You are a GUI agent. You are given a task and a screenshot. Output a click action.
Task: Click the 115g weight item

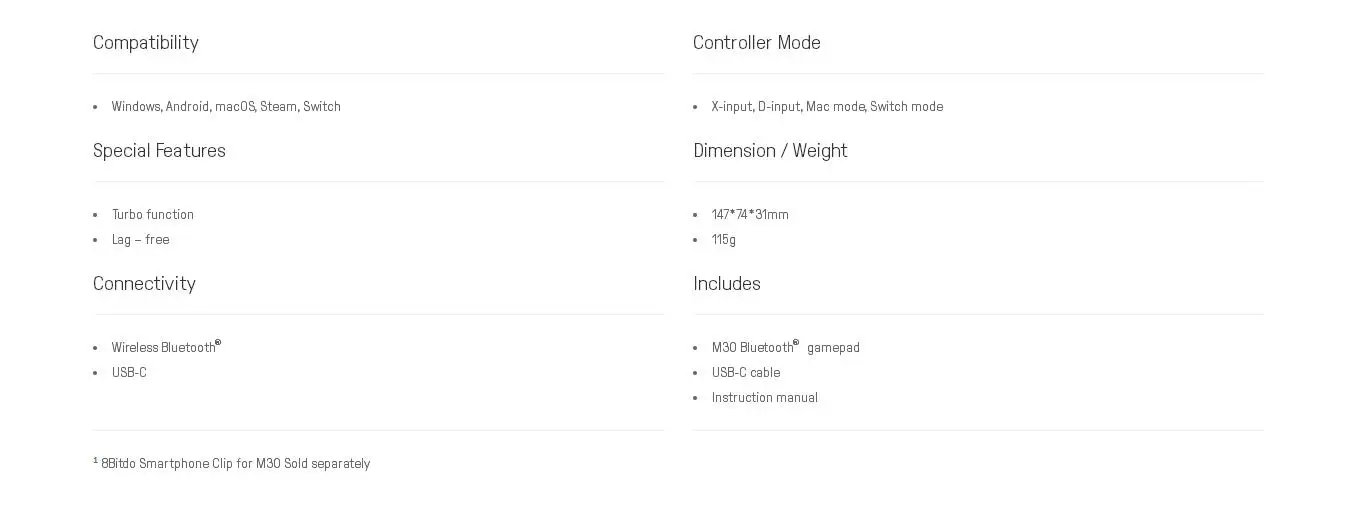tap(724, 239)
